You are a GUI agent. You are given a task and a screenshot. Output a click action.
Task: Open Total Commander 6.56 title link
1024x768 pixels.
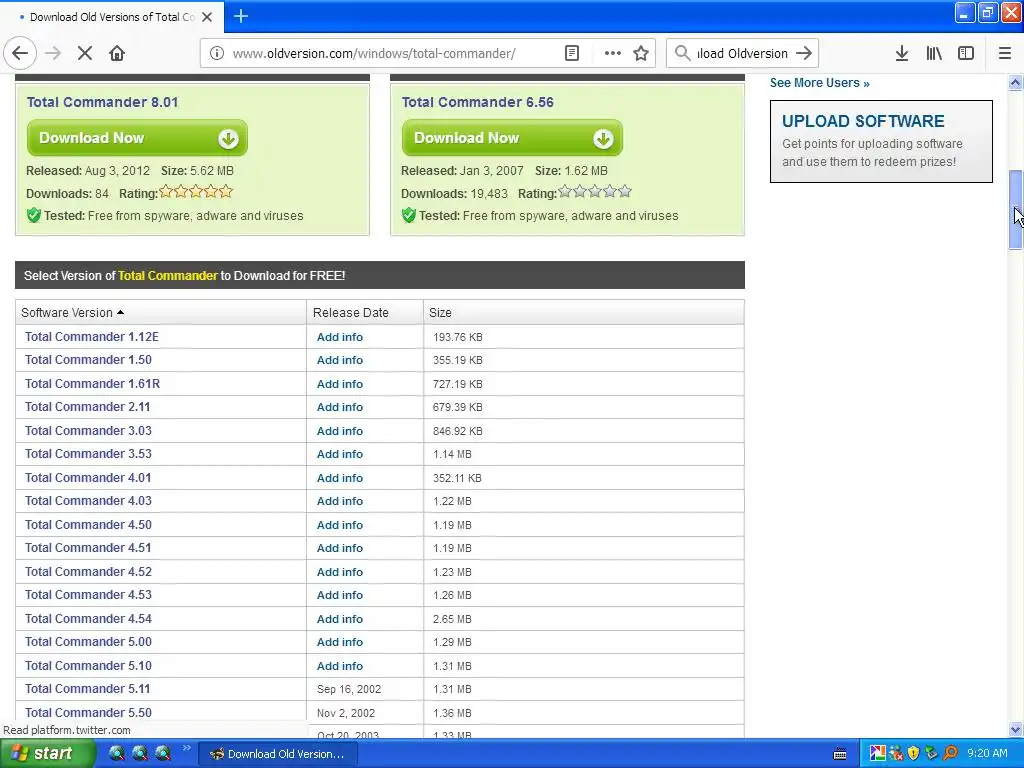click(x=477, y=102)
